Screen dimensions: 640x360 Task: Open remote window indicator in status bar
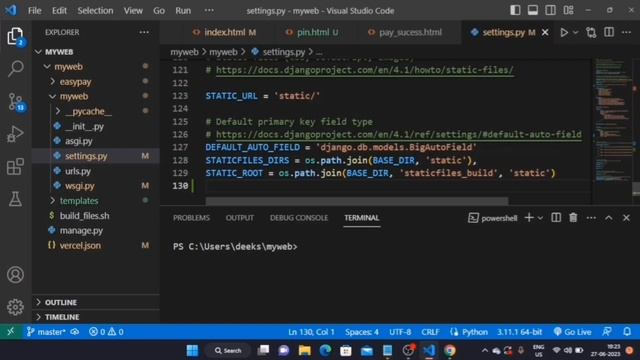[11, 332]
